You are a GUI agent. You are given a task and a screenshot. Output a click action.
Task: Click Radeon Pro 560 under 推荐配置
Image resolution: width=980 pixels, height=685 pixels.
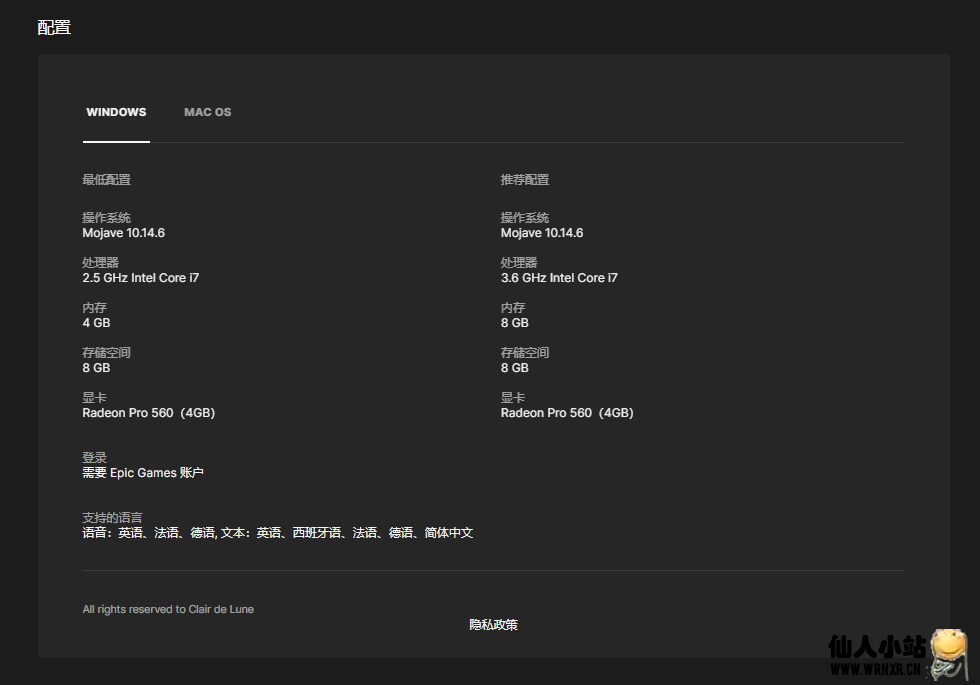coord(567,413)
